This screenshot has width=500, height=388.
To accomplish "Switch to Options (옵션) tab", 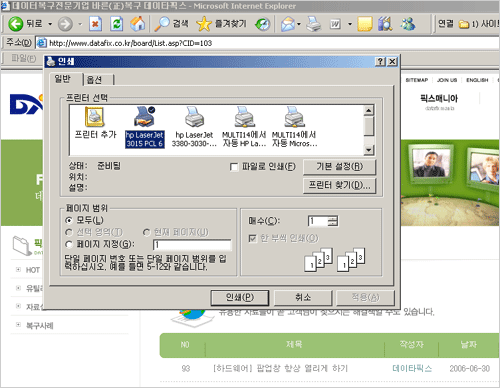I will [x=98, y=80].
